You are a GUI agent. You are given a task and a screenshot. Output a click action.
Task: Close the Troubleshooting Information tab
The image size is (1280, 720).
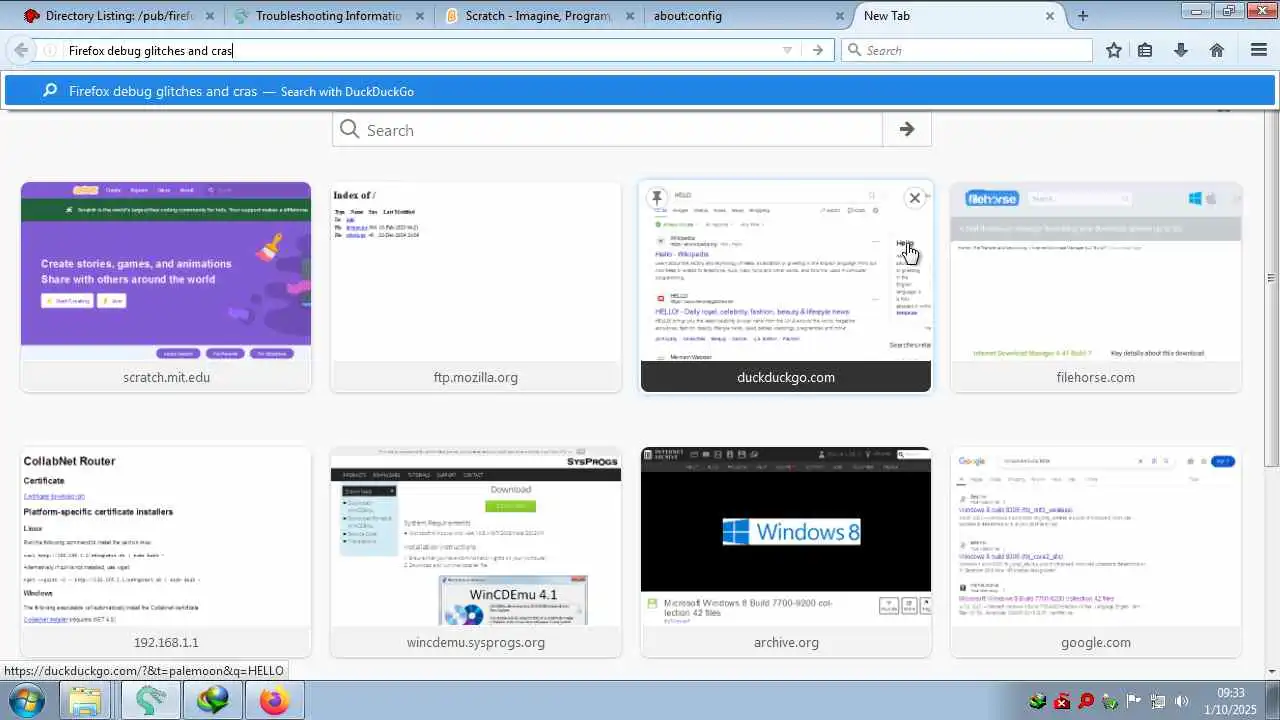click(x=420, y=16)
